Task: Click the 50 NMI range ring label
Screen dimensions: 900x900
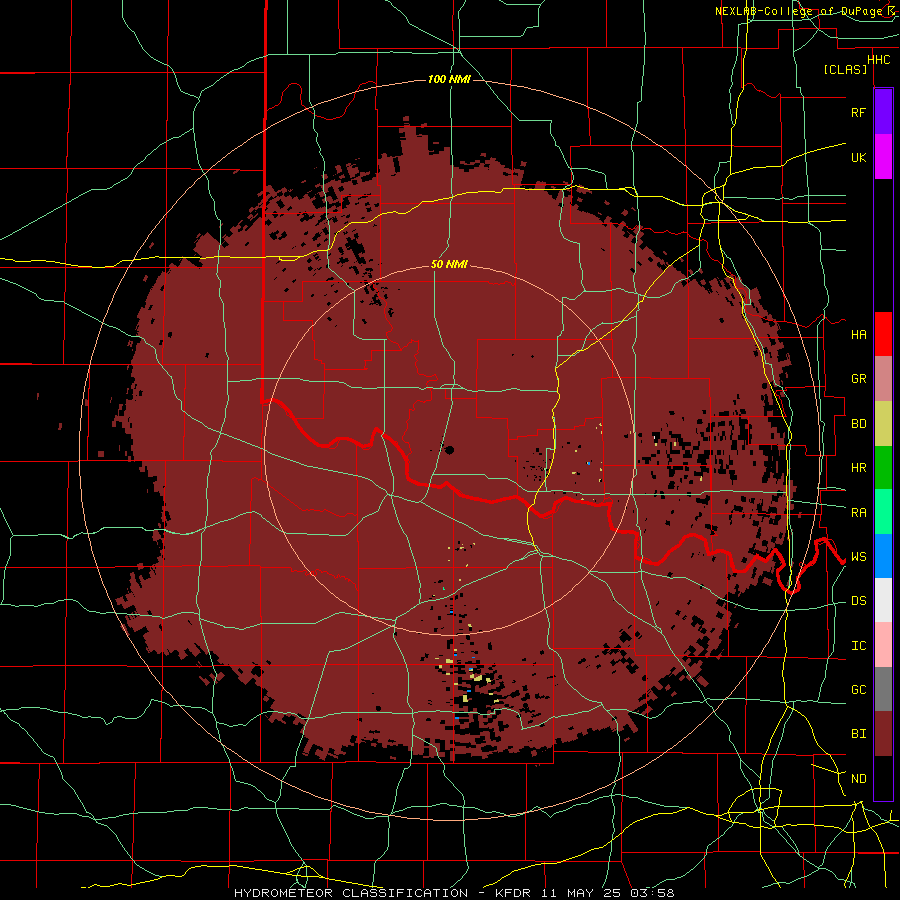Action: 449,265
